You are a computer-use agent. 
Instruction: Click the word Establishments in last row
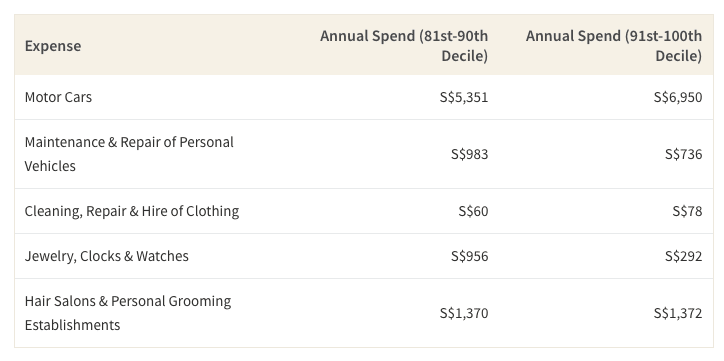coord(72,325)
